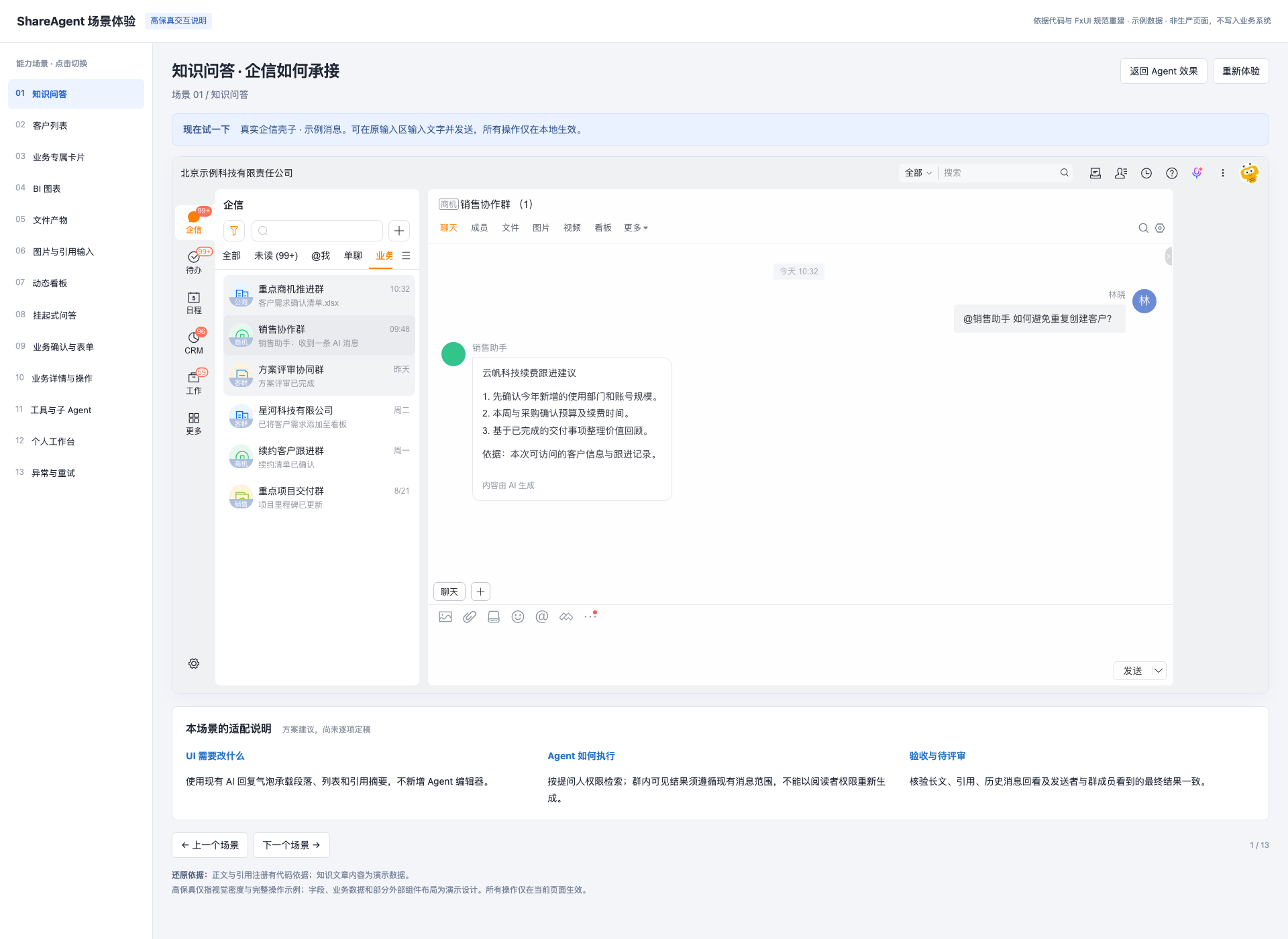Screen dimensions: 1288x939
Task: Click the 重新体验 button
Action: [1240, 71]
